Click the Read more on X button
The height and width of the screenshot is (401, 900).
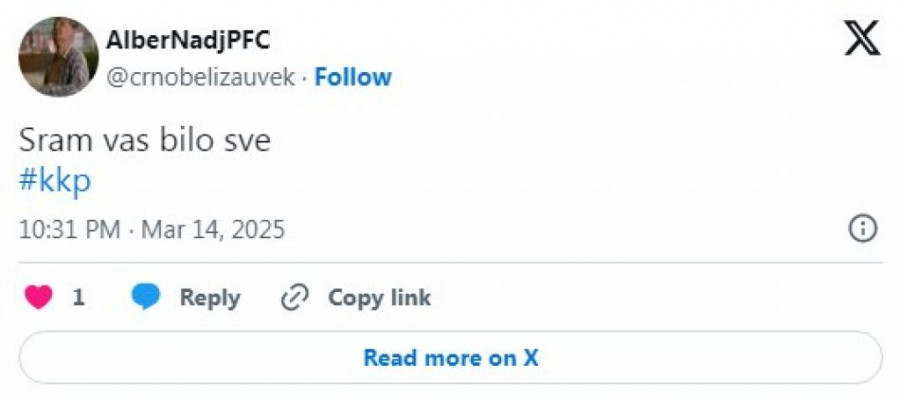[x=450, y=358]
